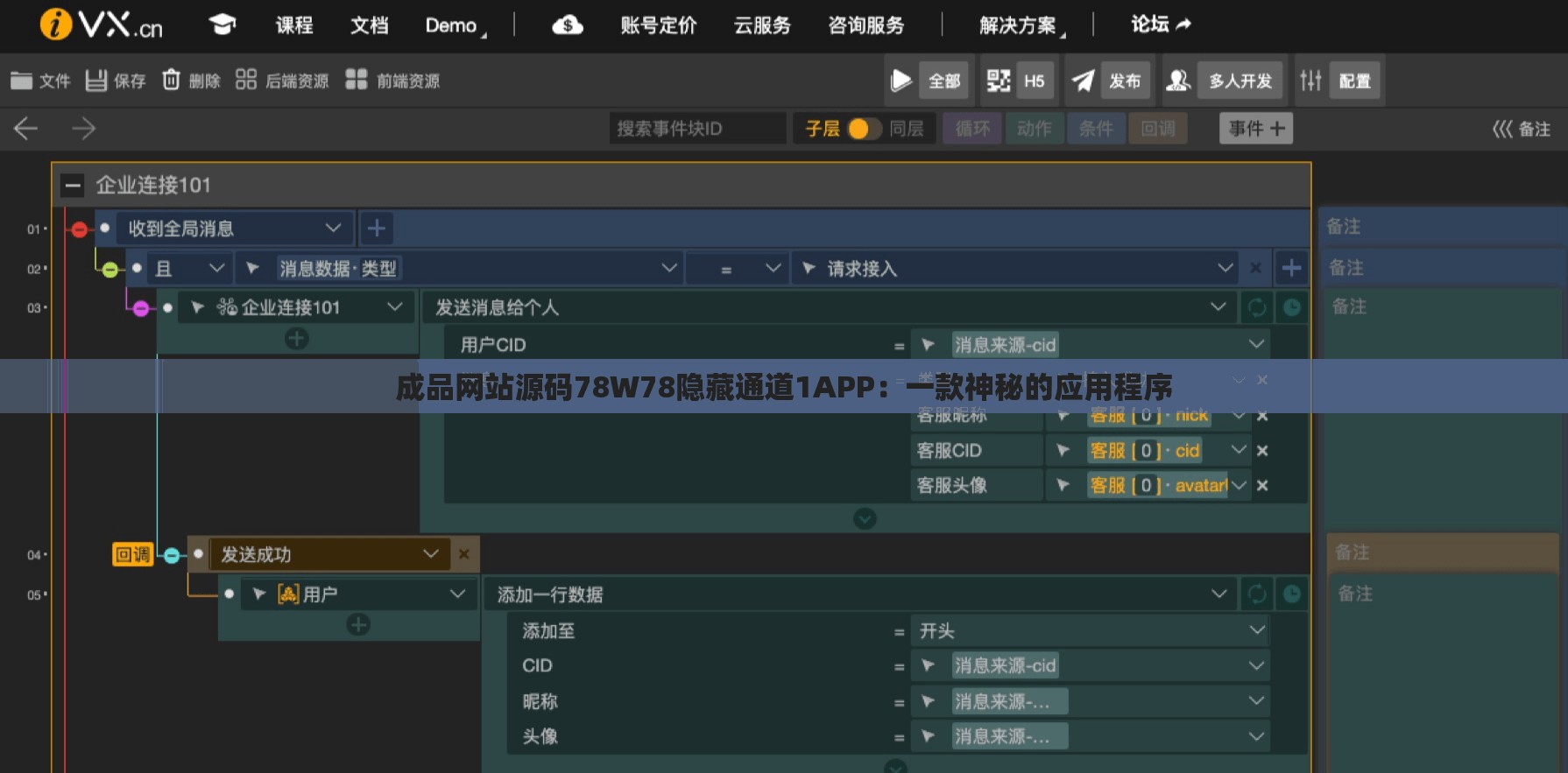1568x773 pixels.
Task: Remove 客服头像 parameter row
Action: (x=1262, y=485)
